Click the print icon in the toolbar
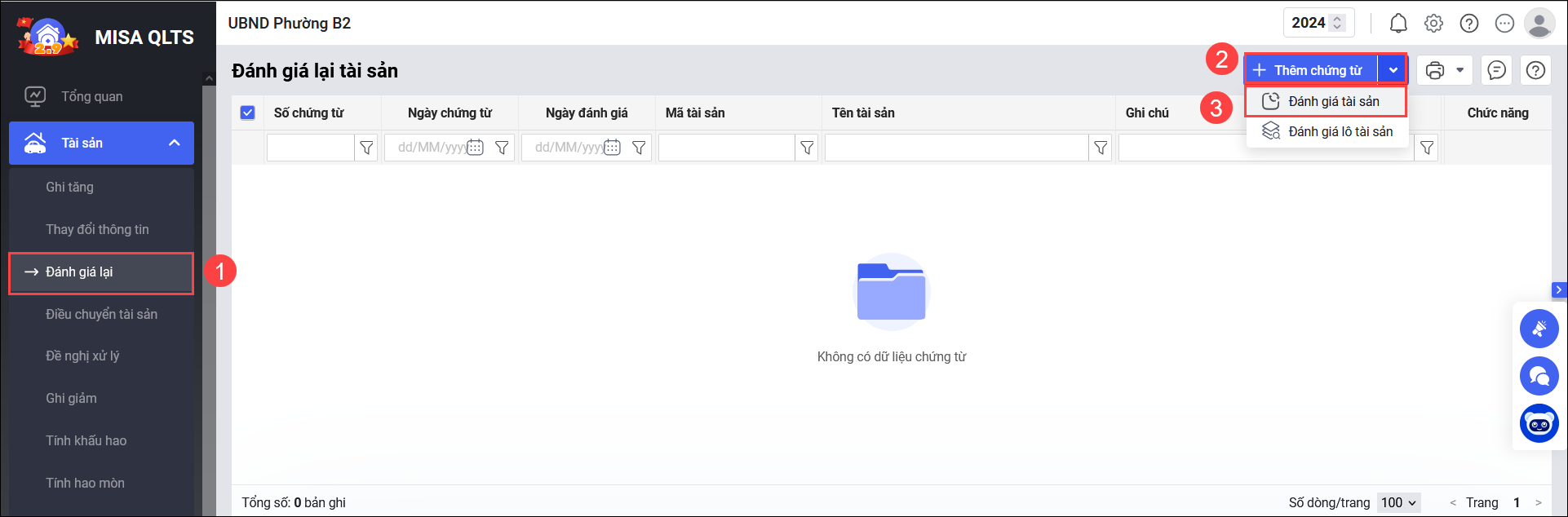Screen dimensions: 1568x517 pyautogui.click(x=1435, y=71)
